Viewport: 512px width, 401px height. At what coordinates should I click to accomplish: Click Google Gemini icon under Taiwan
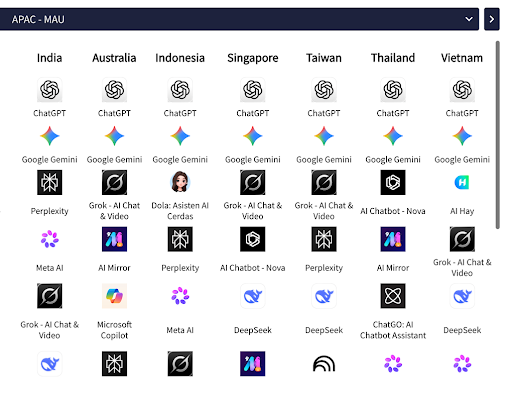[324, 136]
